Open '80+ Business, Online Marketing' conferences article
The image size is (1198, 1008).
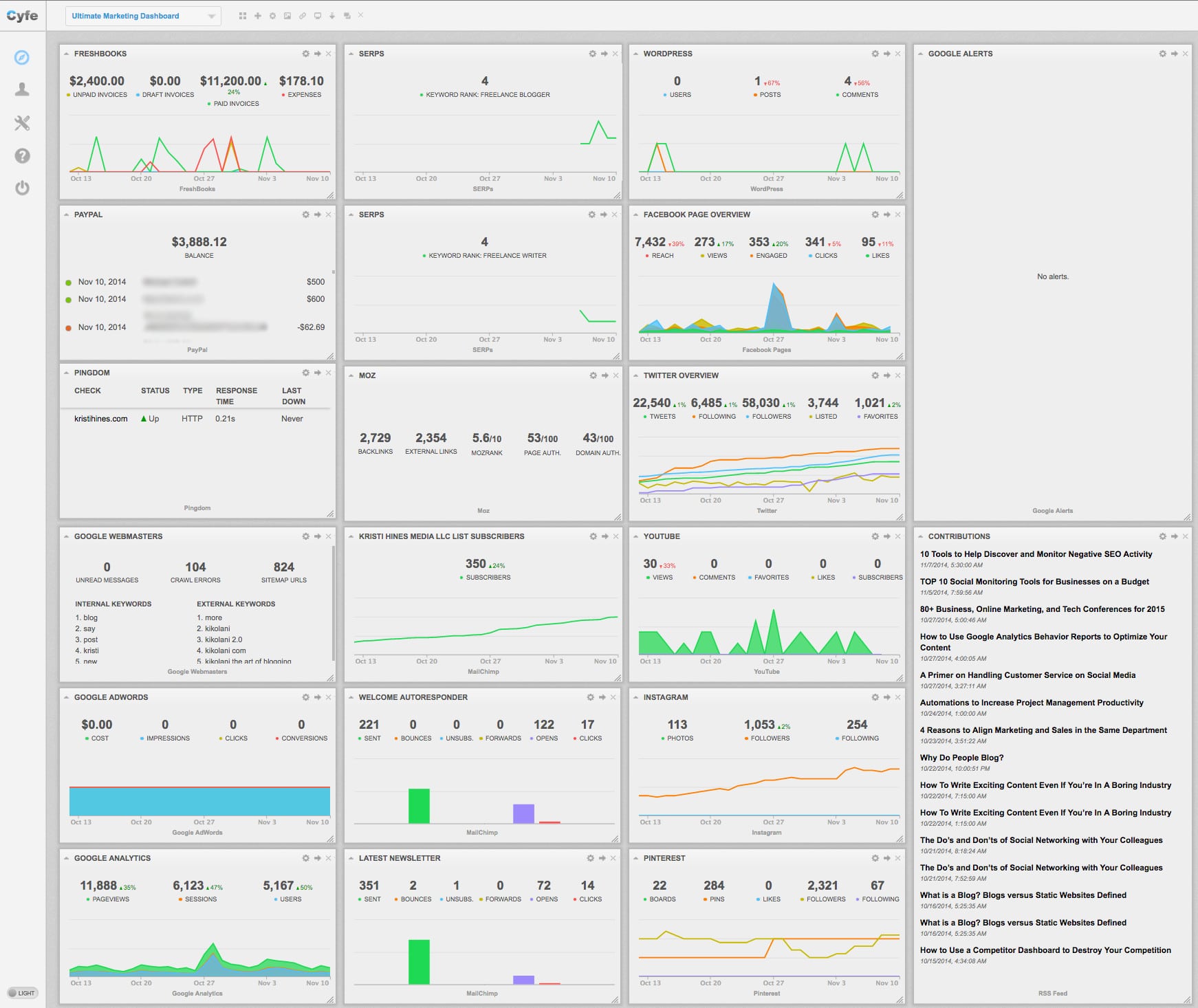point(1042,609)
